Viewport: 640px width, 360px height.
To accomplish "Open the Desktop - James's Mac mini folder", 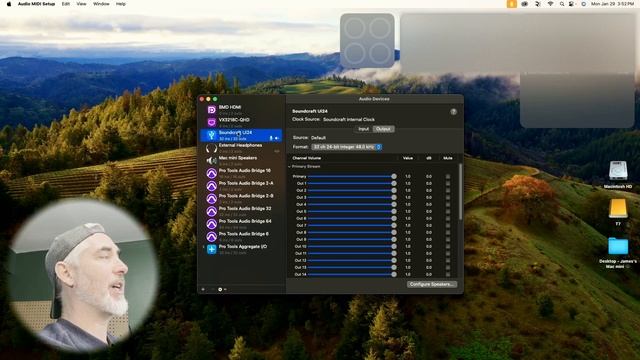I will click(618, 247).
